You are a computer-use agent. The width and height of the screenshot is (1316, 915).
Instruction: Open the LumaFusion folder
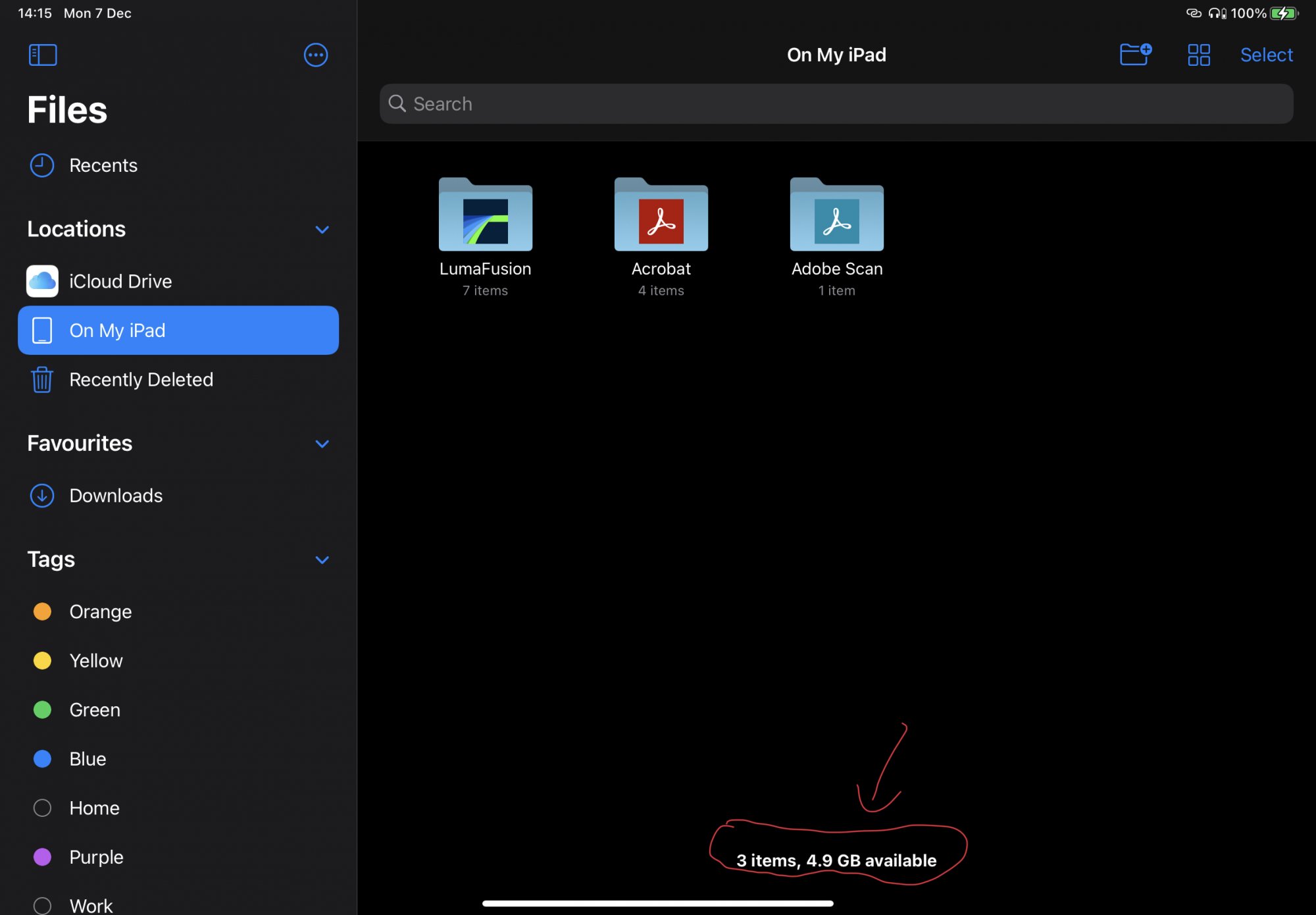coord(485,215)
